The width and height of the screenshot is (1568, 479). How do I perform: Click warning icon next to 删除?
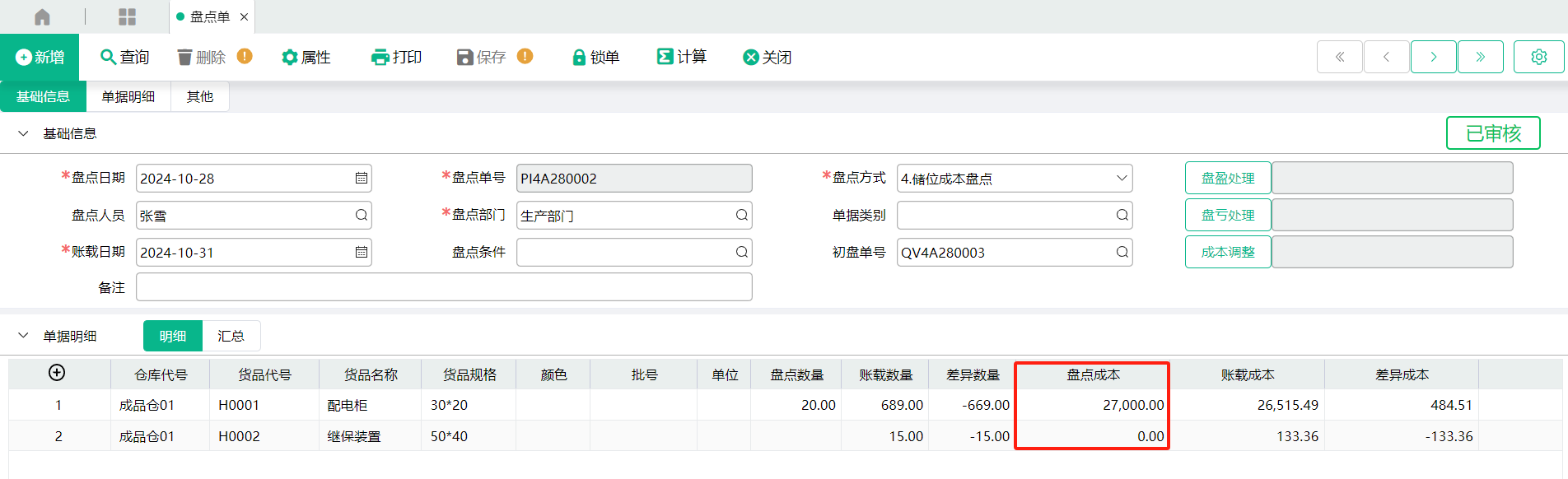pyautogui.click(x=245, y=56)
